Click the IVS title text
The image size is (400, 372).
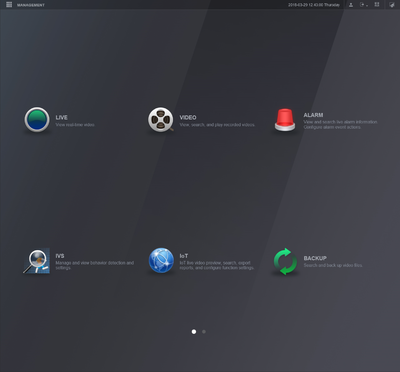[x=60, y=256]
